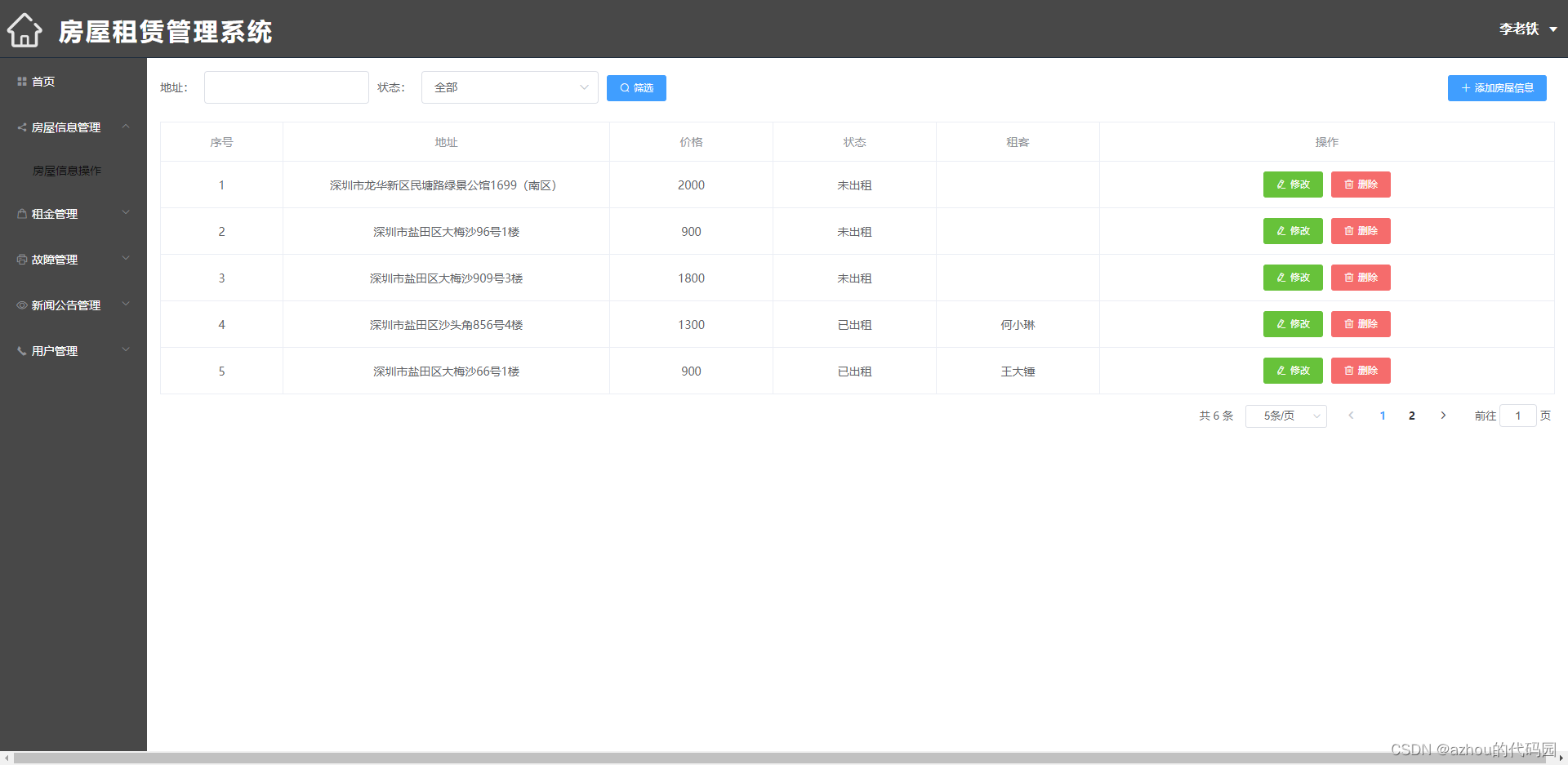
Task: Click tenant name 王大锤
Action: click(1018, 371)
